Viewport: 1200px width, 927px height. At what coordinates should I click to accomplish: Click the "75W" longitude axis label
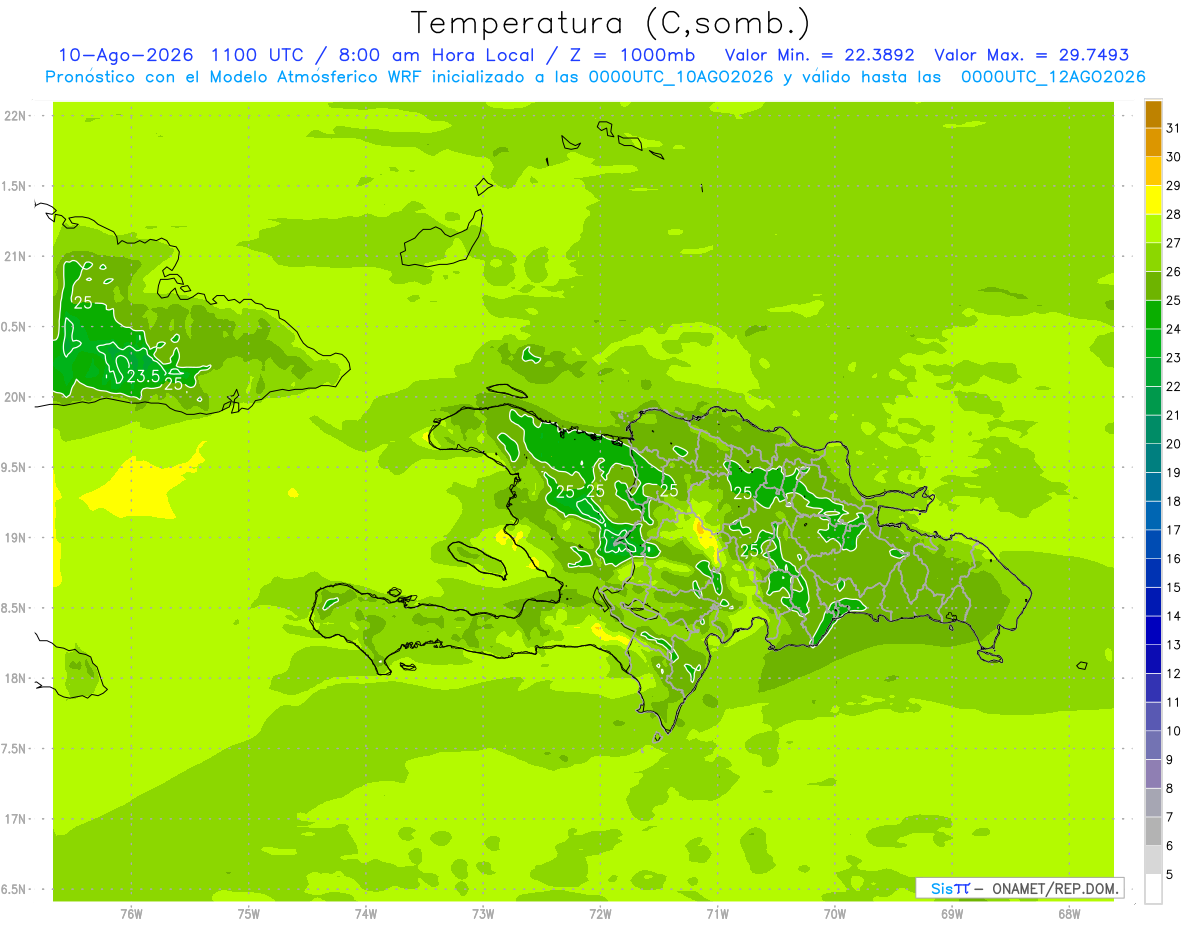(249, 913)
